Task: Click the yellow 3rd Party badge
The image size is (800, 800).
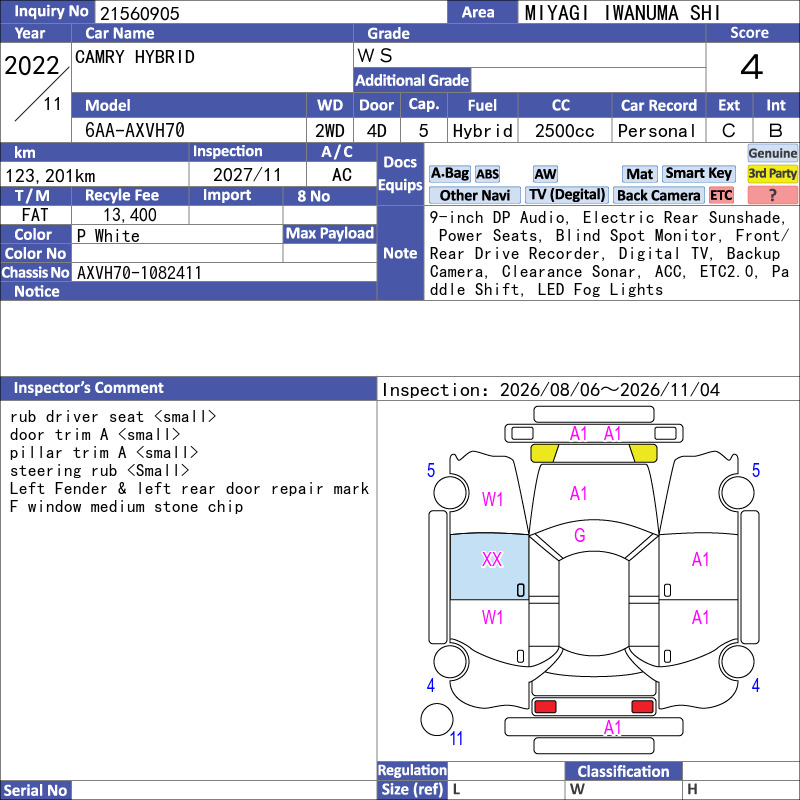Action: [772, 174]
